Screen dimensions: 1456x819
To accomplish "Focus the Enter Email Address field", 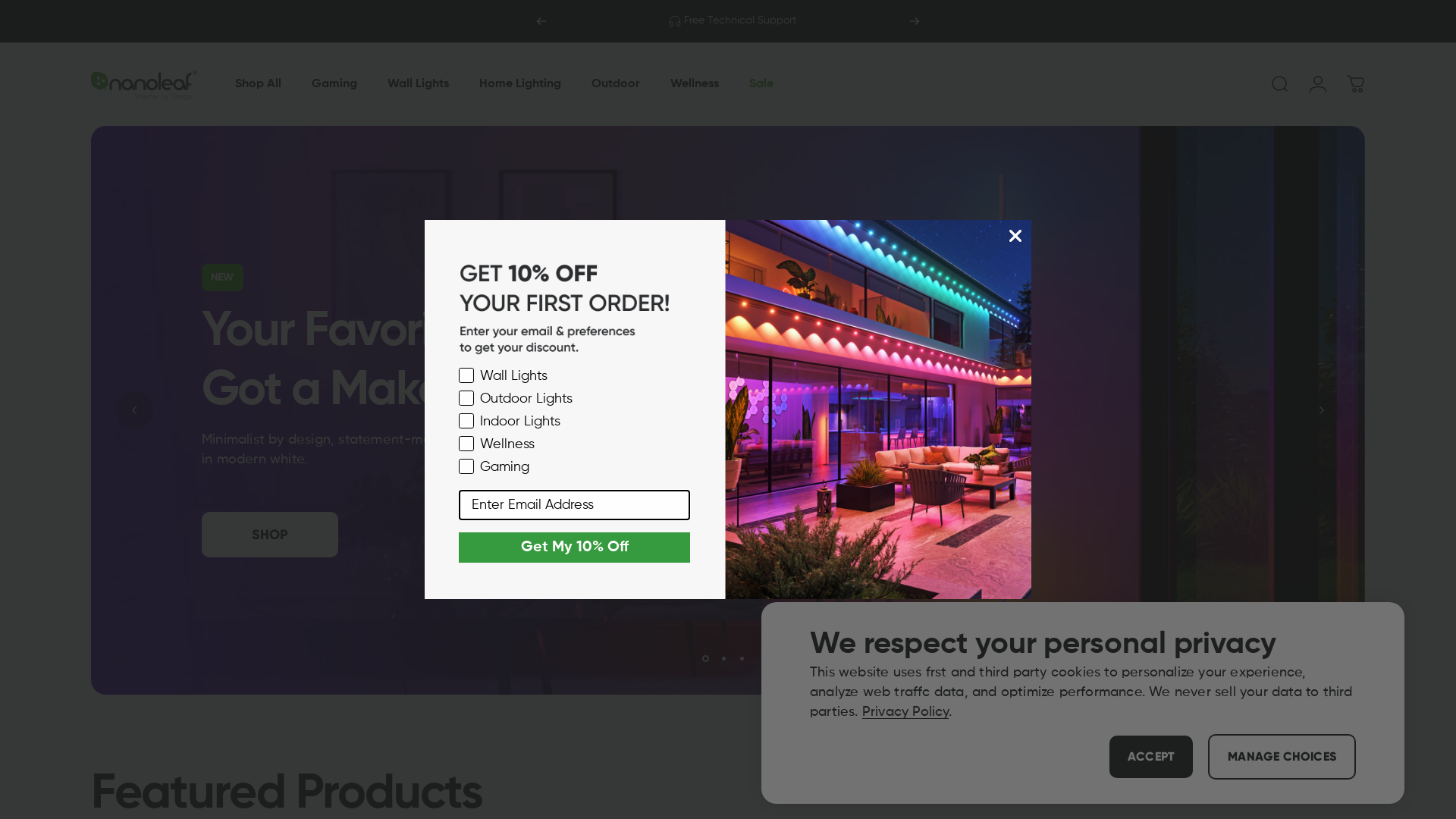I will tap(574, 505).
